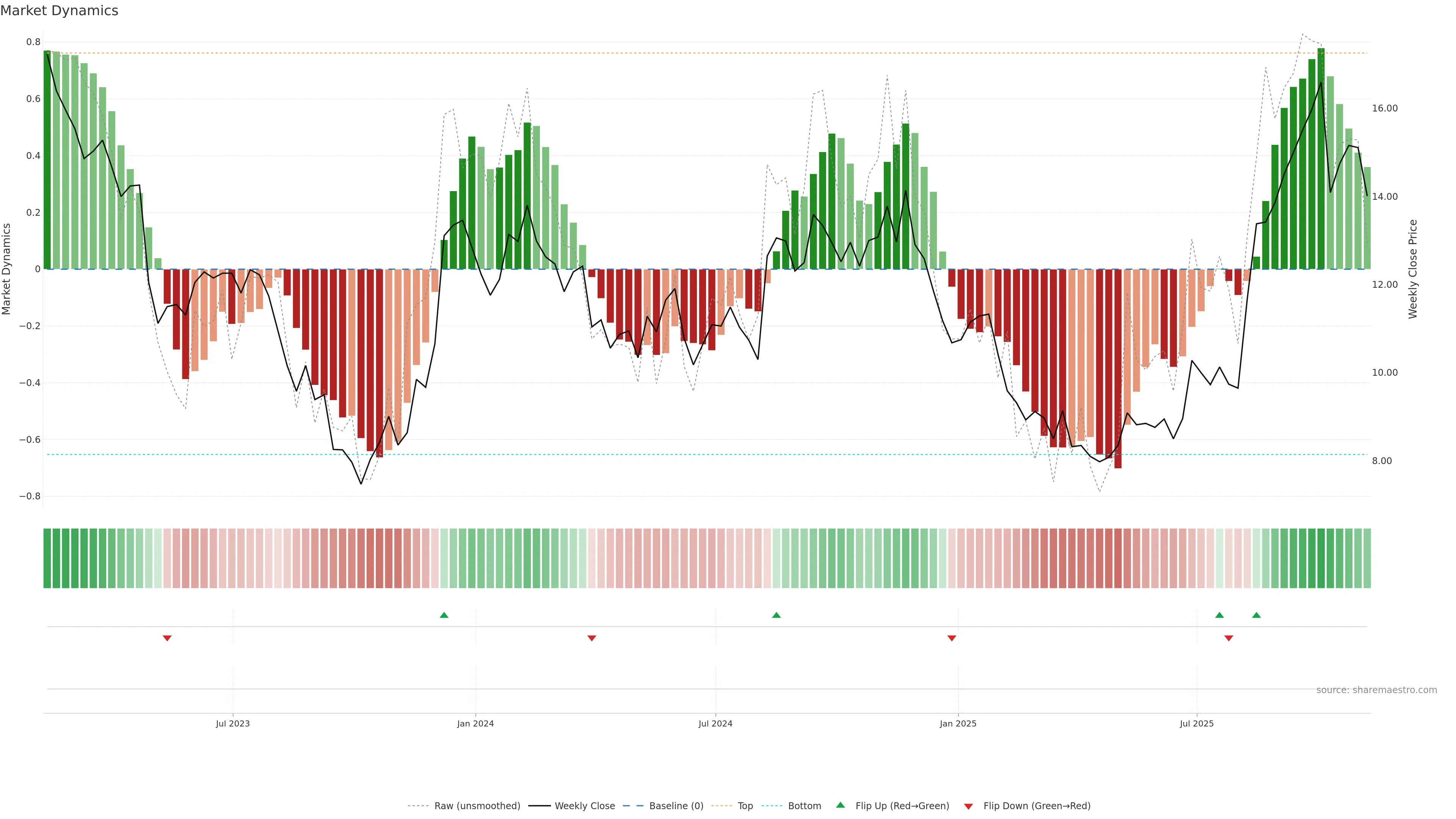The image size is (1456, 819).
Task: Click the Flip Up legend triangle icon
Action: 841,805
